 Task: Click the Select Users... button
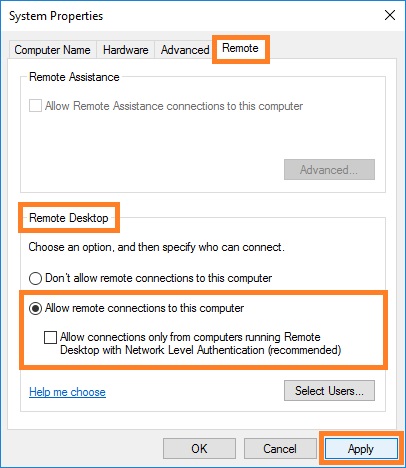329,390
